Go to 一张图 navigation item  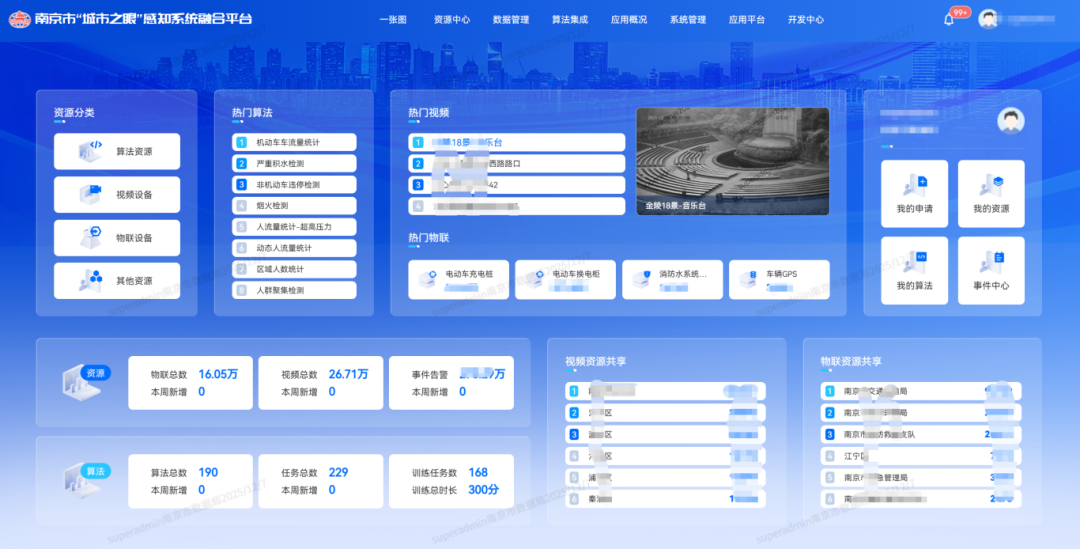[x=393, y=20]
